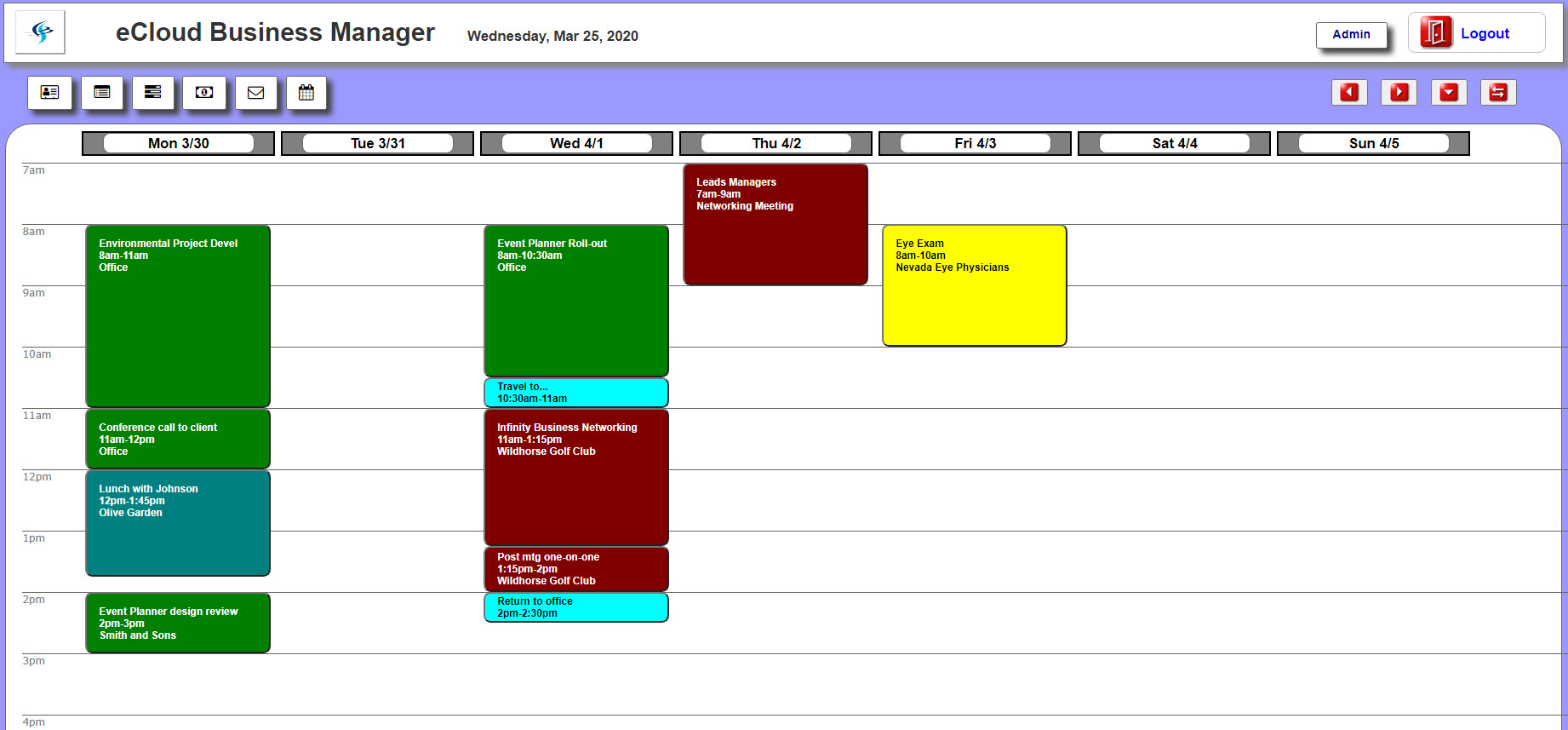Open the envelope mail icon
Screen dimensions: 1568x730
click(x=255, y=93)
